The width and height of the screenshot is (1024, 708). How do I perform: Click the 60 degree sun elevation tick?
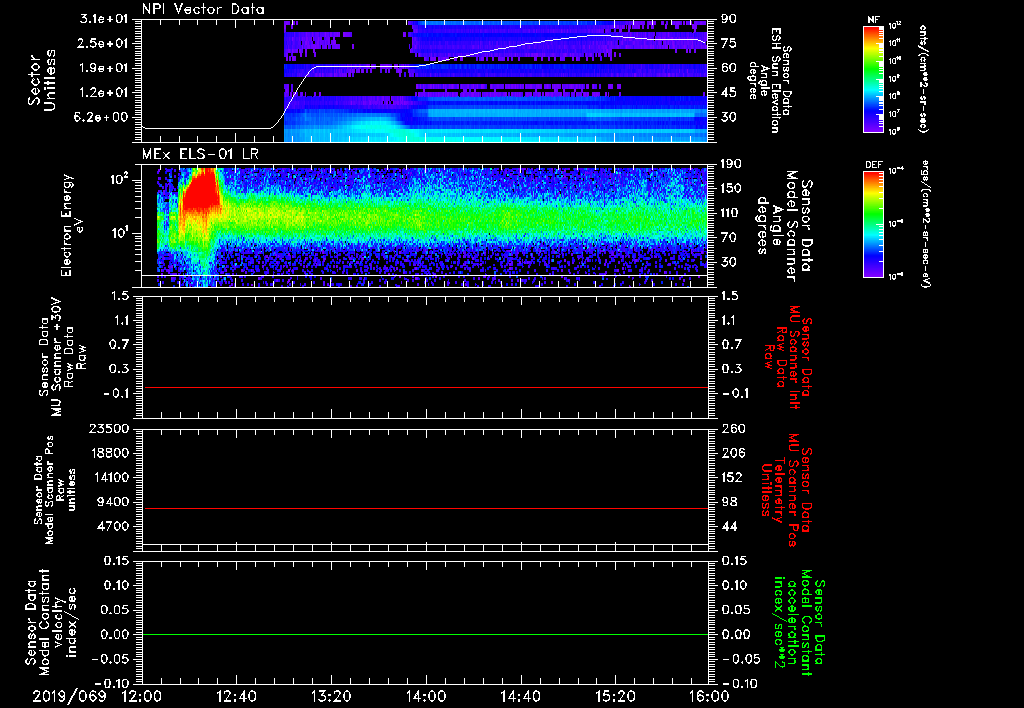pos(728,68)
